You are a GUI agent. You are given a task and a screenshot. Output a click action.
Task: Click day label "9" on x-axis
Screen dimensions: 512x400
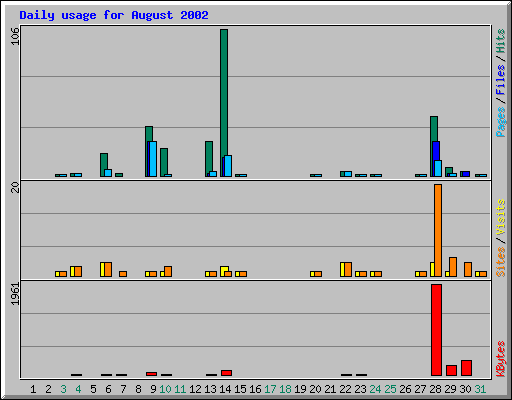click(153, 389)
